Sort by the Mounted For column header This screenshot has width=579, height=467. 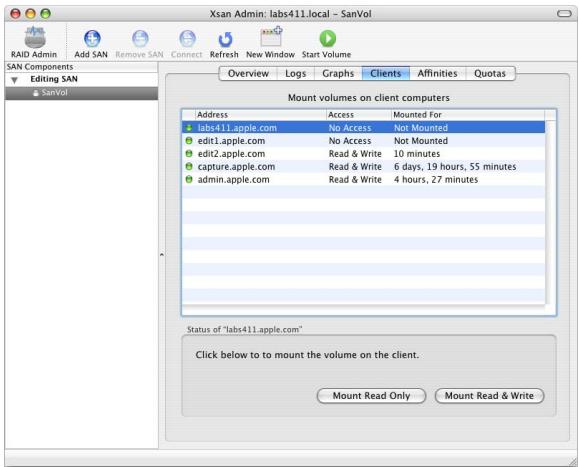[x=467, y=115]
